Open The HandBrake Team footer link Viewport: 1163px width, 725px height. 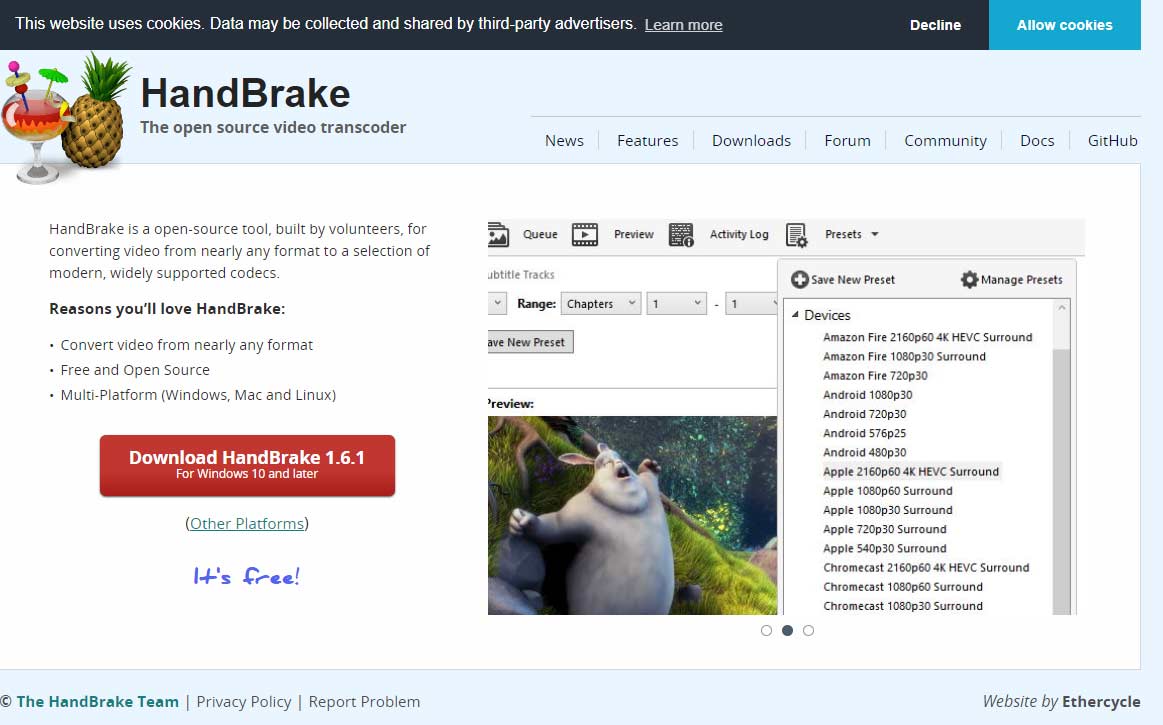point(97,701)
